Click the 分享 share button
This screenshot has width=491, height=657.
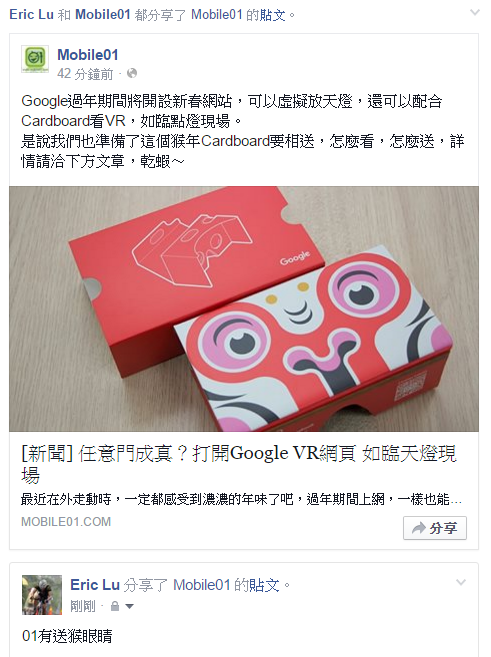435,528
